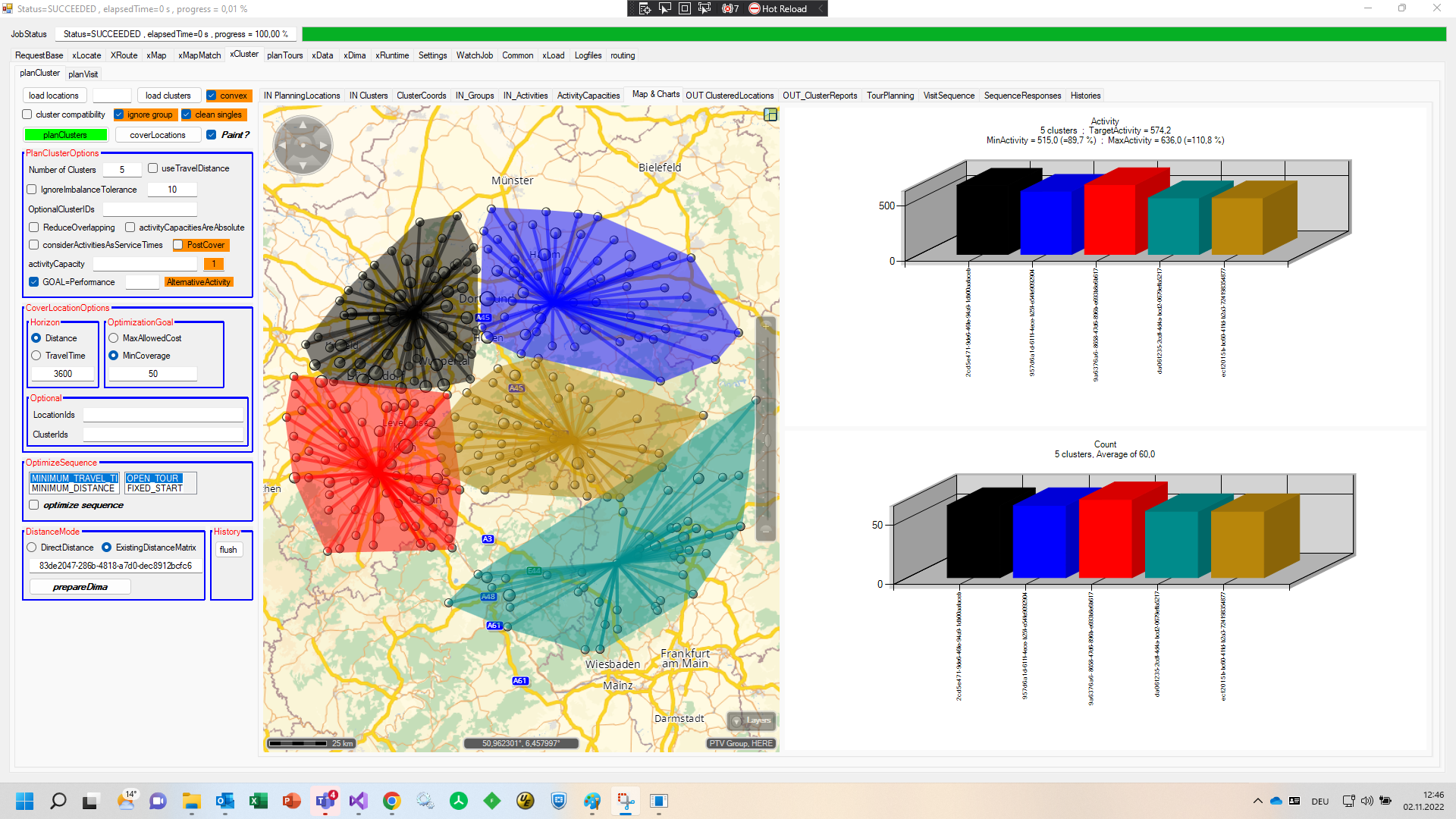Click the map overview toggle icon
The width and height of the screenshot is (1456, 819).
[x=770, y=115]
